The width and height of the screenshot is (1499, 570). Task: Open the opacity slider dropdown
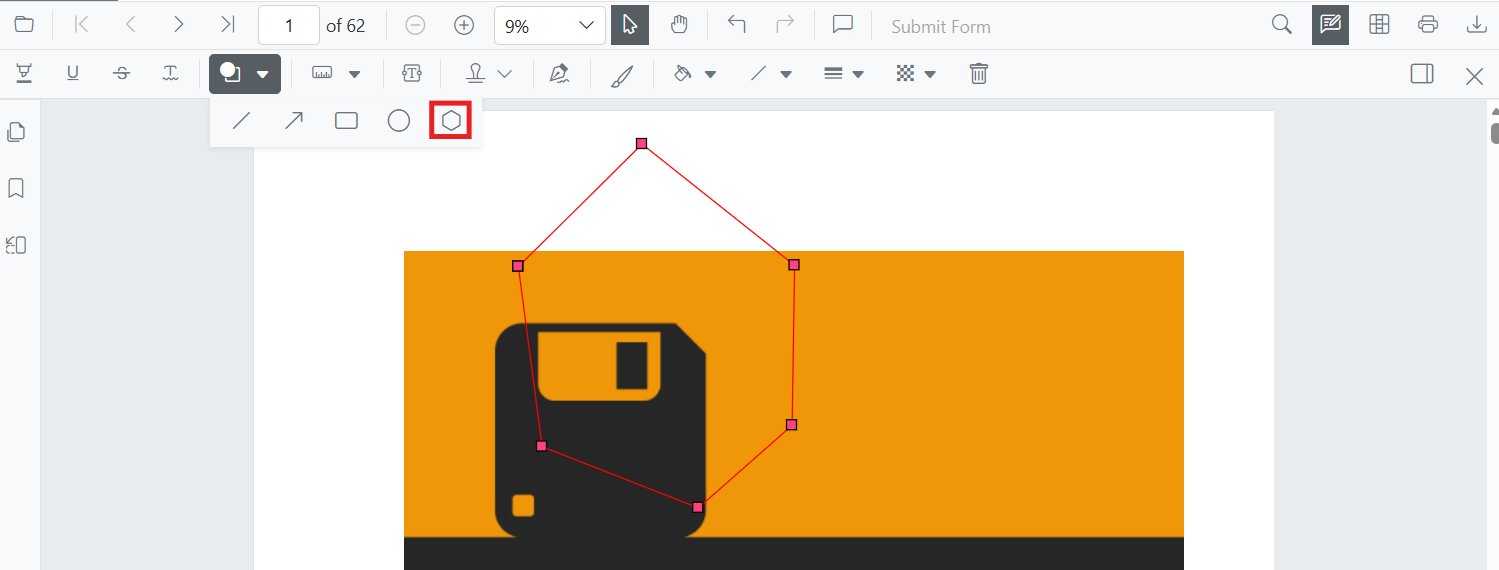point(916,74)
